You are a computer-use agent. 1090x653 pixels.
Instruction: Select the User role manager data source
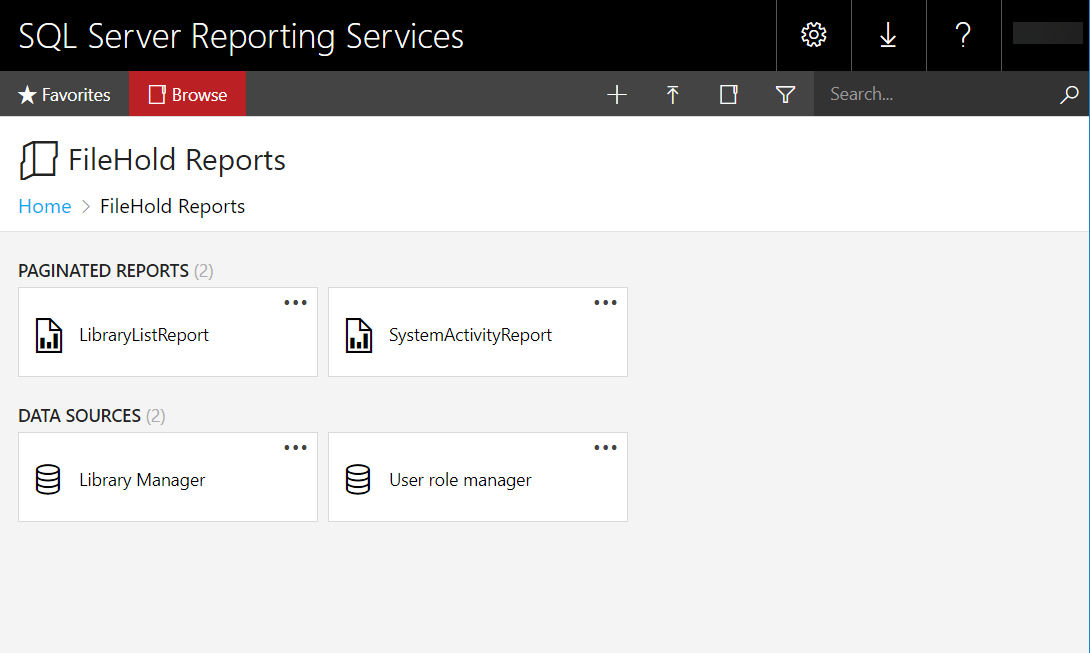coord(459,480)
